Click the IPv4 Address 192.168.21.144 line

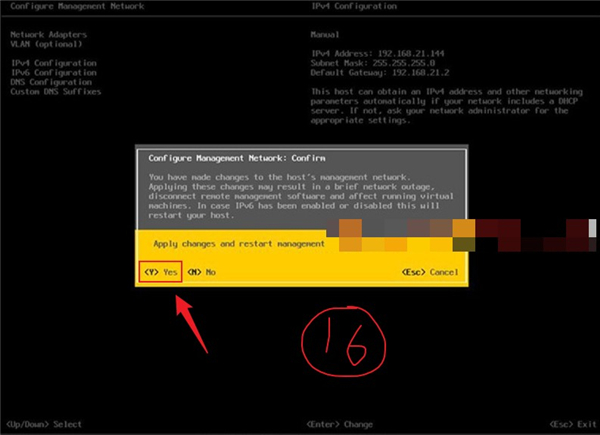click(x=376, y=53)
